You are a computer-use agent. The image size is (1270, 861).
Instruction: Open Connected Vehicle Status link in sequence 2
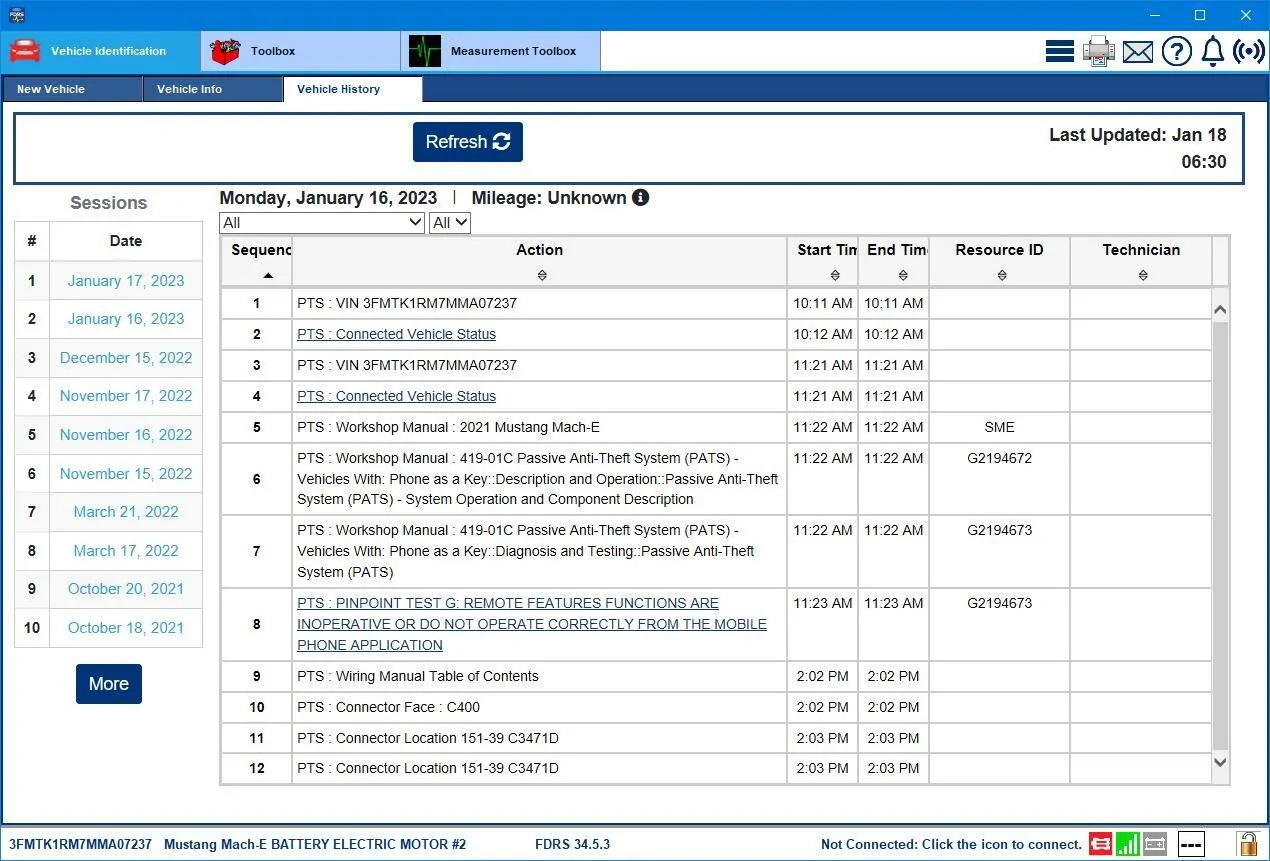[x=396, y=334]
